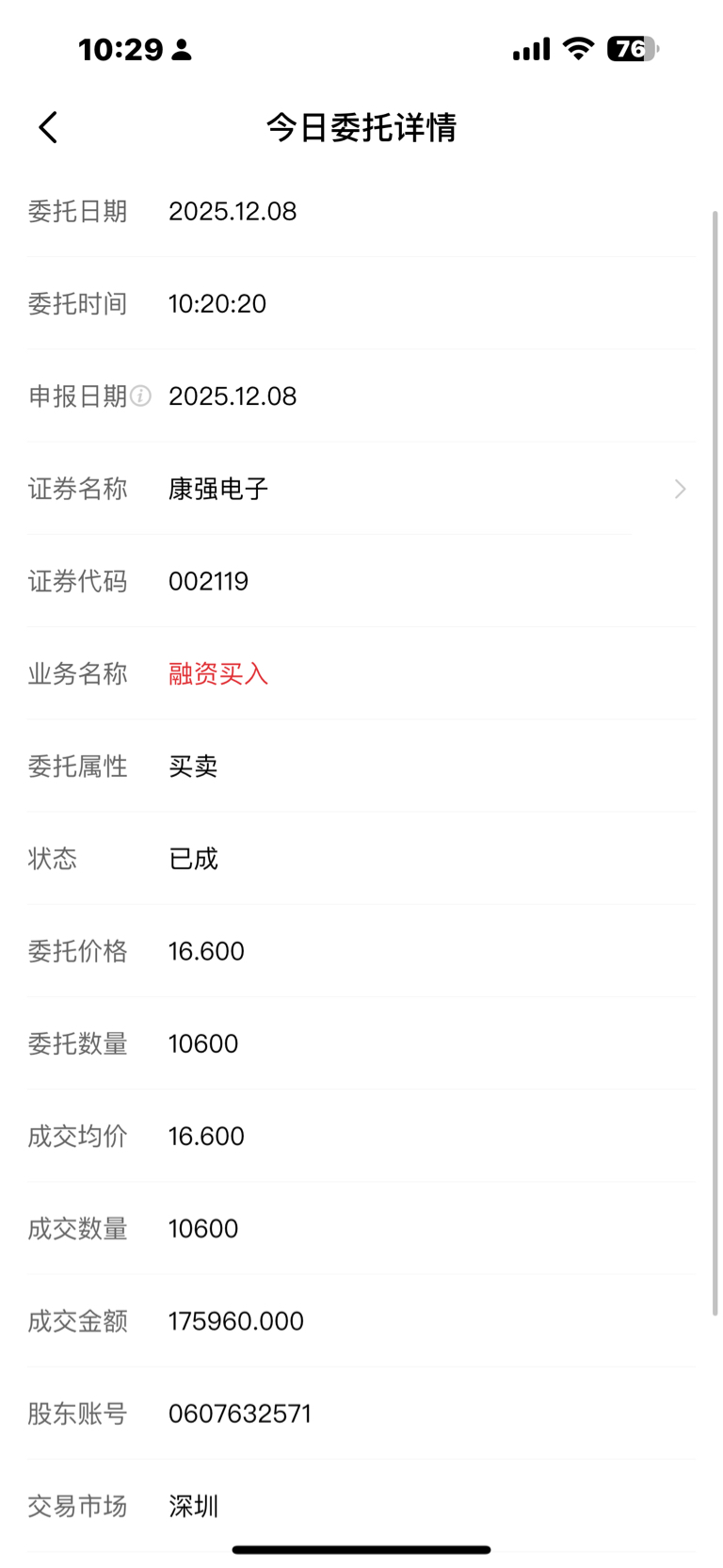723x1568 pixels.
Task: Tap the 交易市场 深圳 row
Action: [361, 1506]
